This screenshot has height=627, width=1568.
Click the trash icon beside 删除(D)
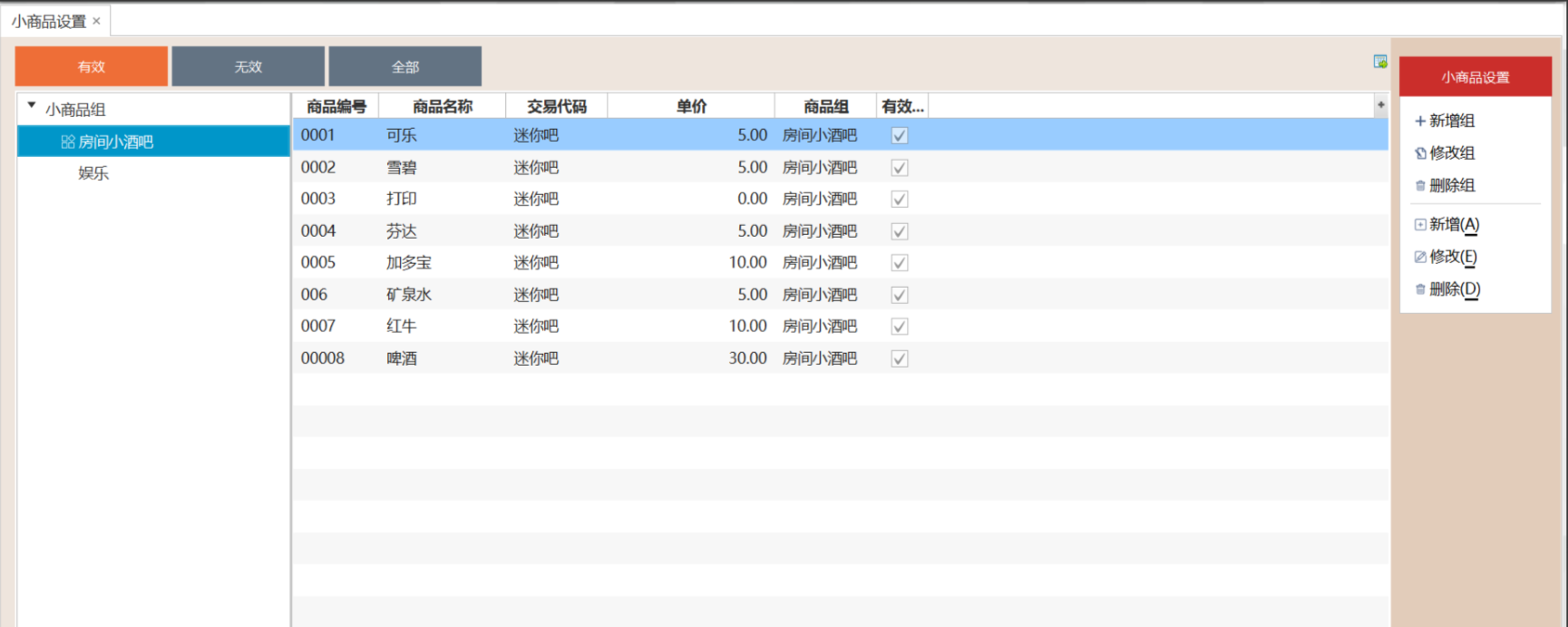point(1420,289)
